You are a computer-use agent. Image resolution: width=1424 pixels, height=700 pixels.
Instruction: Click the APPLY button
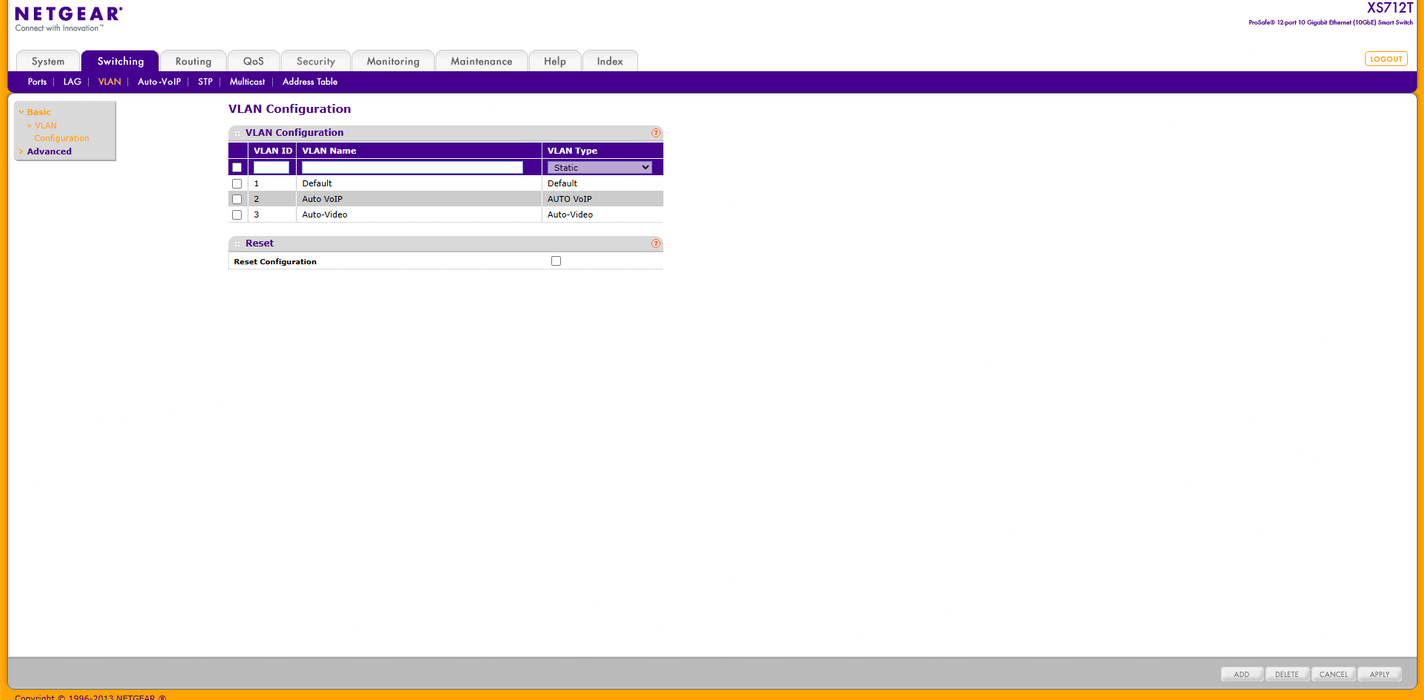tap(1380, 674)
